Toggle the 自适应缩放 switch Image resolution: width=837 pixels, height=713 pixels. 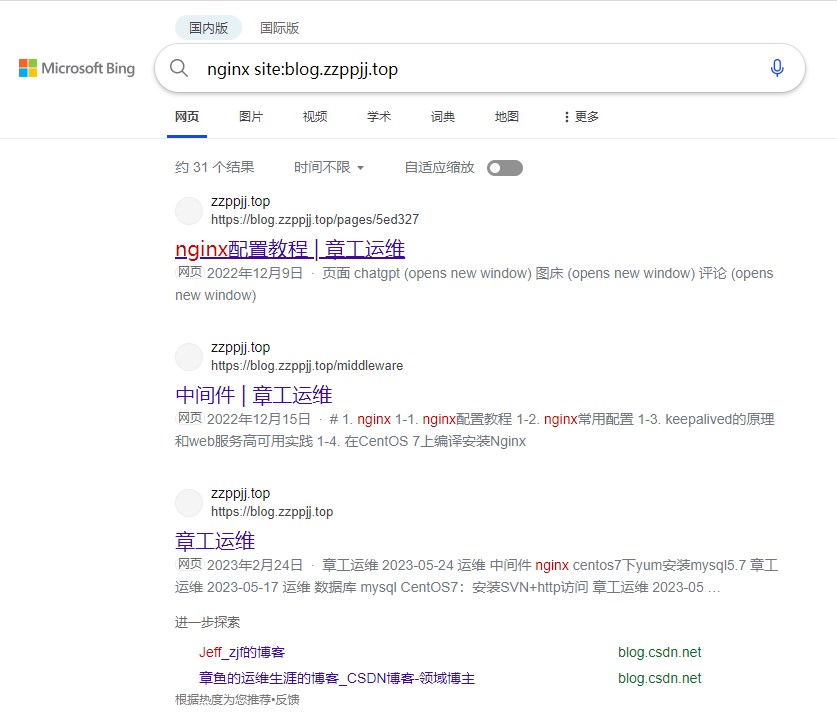505,168
